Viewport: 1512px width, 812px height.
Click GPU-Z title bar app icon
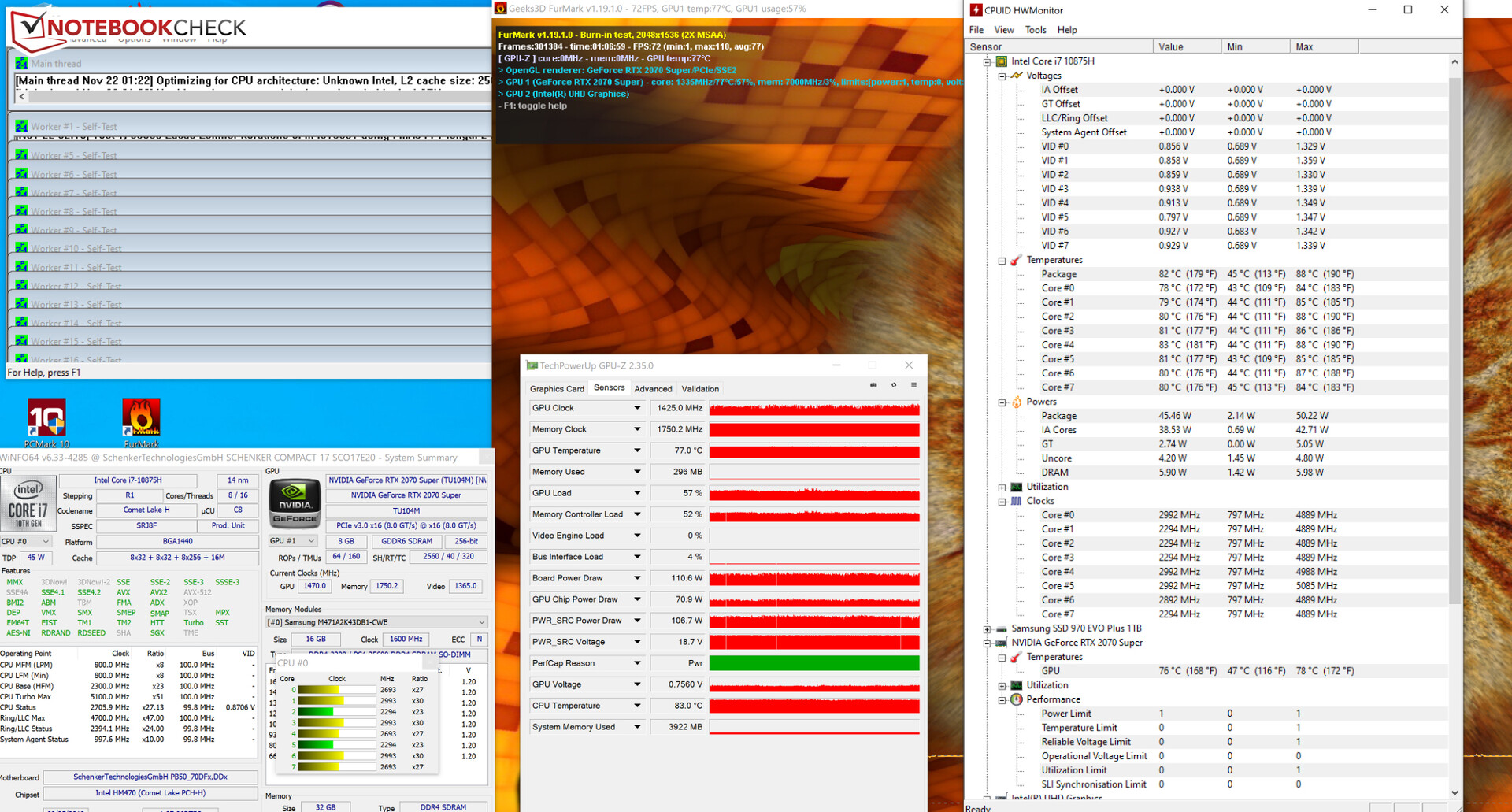(532, 365)
